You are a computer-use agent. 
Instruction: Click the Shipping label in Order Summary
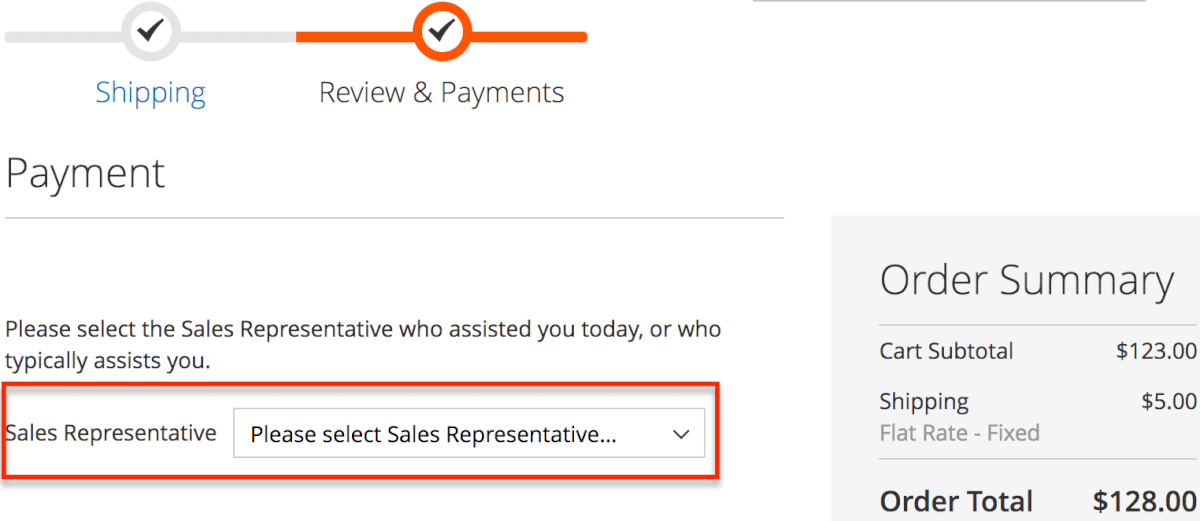pyautogui.click(x=924, y=402)
